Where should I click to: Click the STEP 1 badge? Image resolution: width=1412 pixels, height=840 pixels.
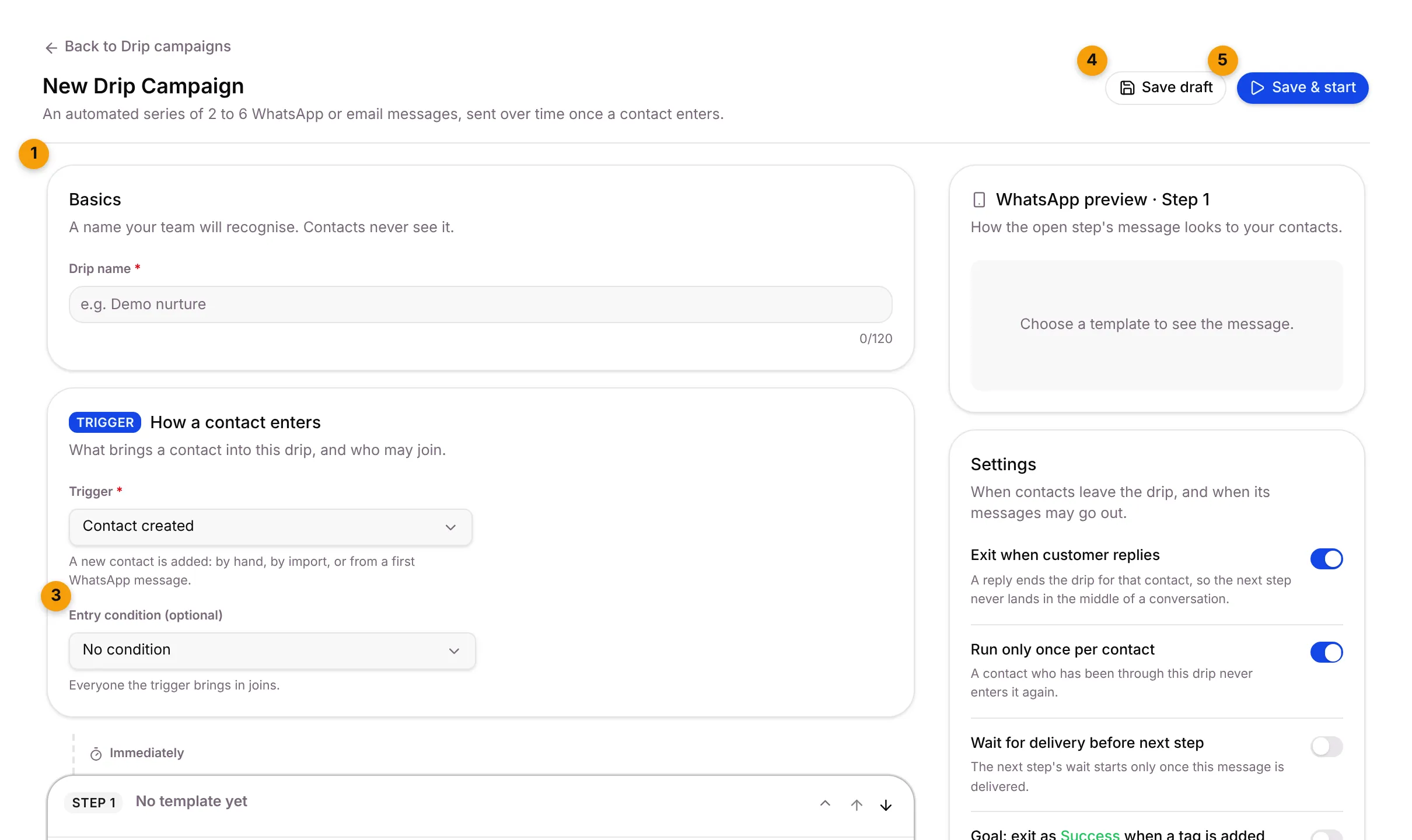(x=93, y=803)
